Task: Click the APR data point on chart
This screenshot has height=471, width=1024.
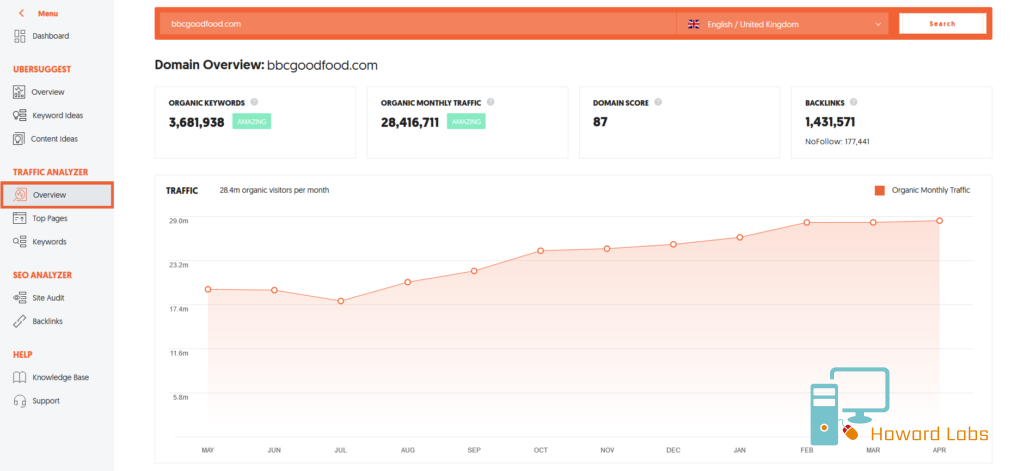Action: tap(940, 221)
